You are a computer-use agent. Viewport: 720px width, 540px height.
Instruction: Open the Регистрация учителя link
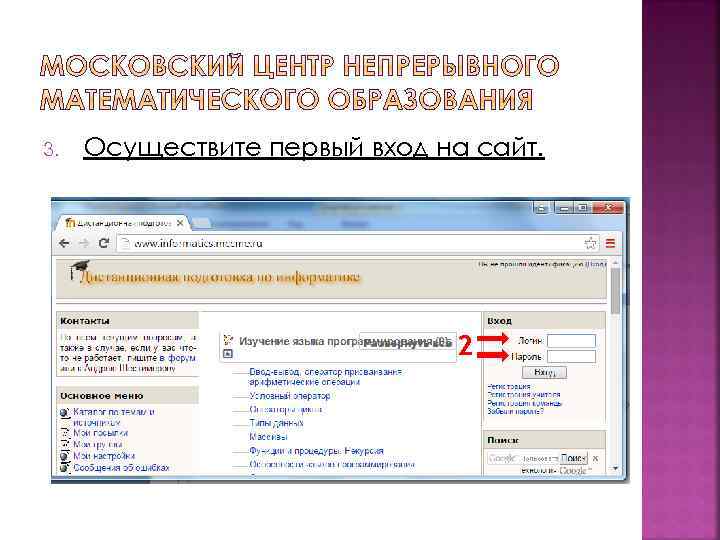coord(524,395)
